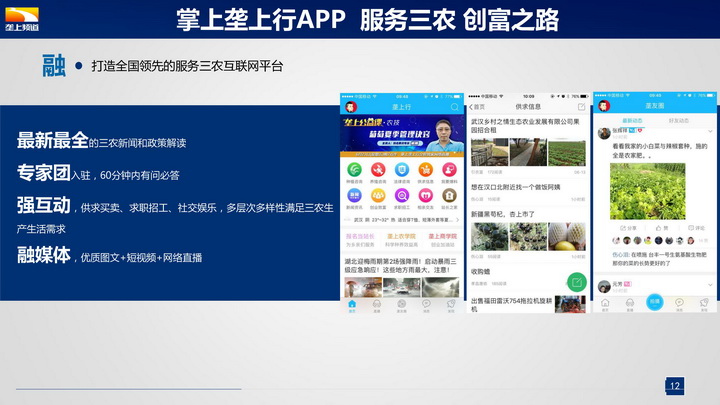Open the 收购鳝 listing
This screenshot has width=720, height=405.
click(480, 271)
